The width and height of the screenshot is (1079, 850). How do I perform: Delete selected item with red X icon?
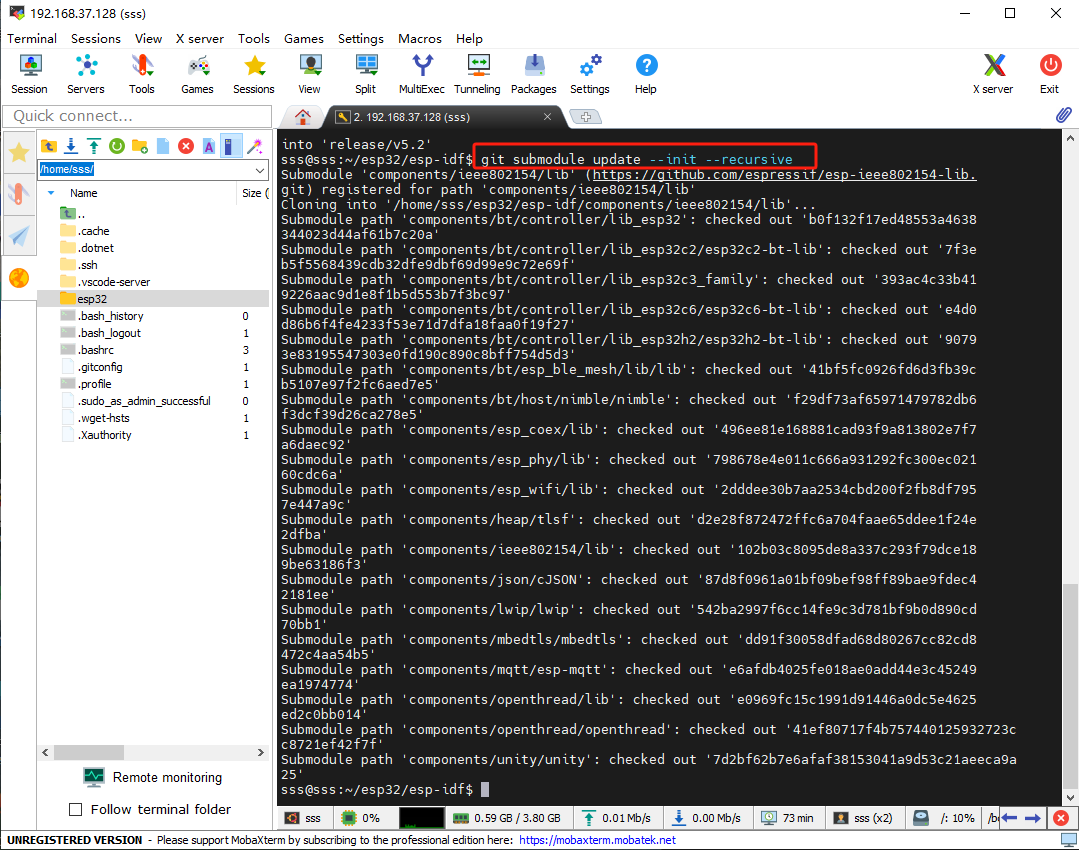tap(186, 146)
